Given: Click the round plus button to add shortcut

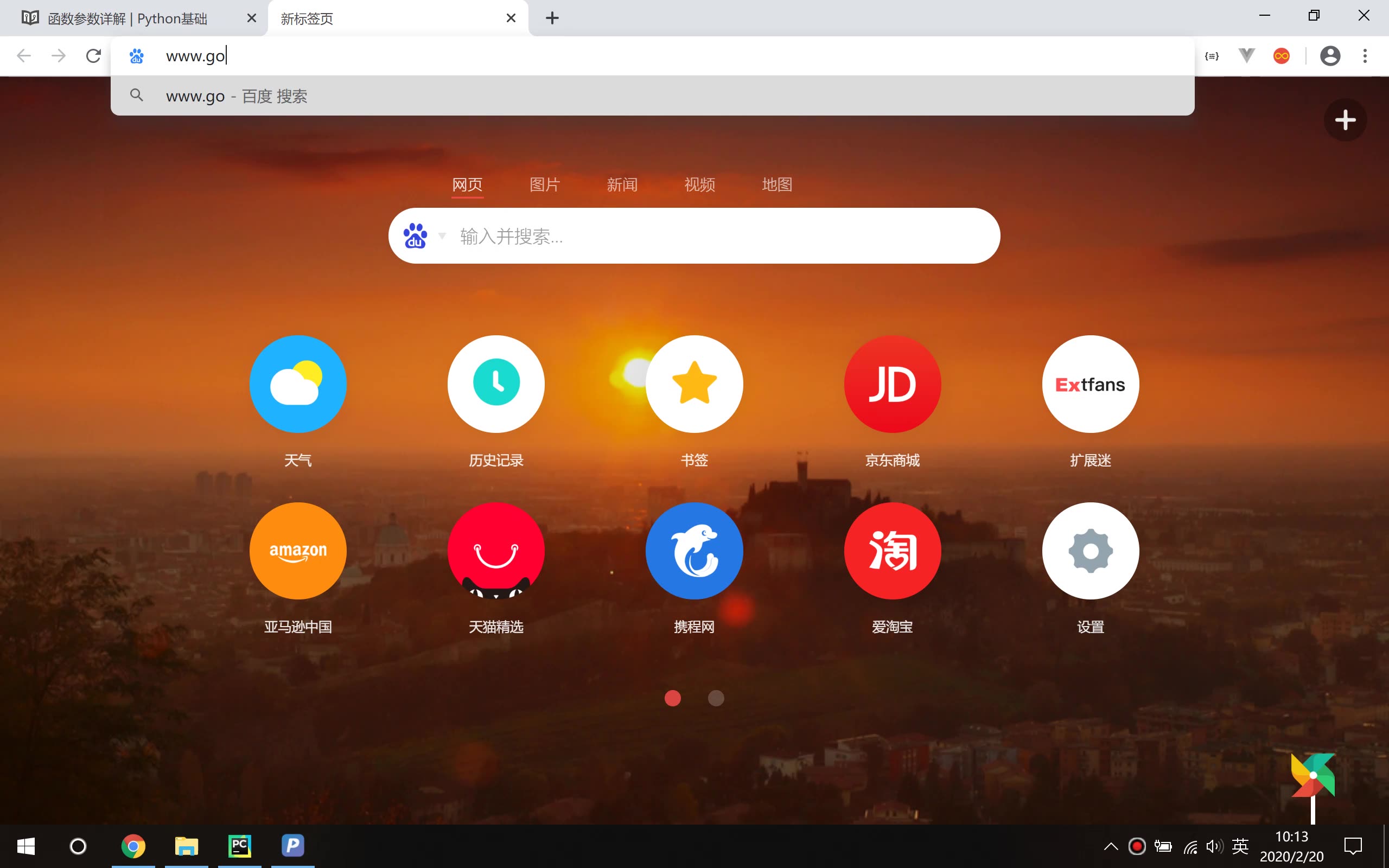Looking at the screenshot, I should 1345,120.
